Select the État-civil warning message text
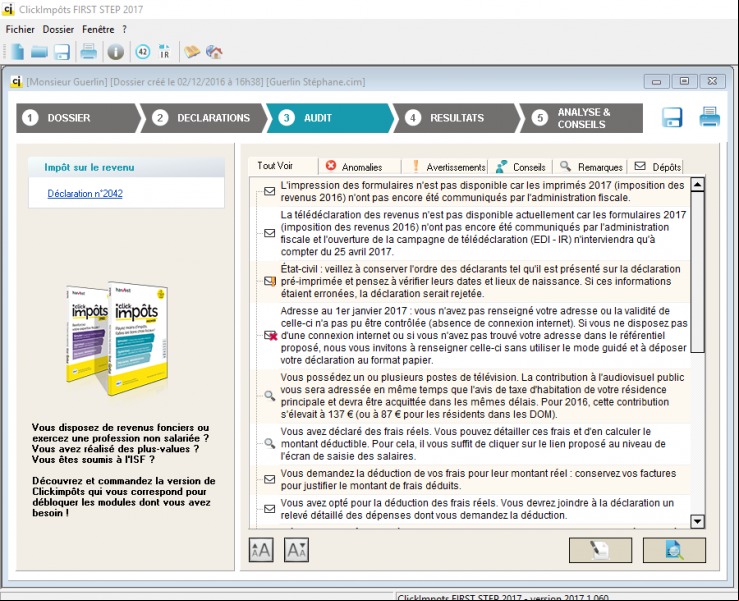The image size is (739, 601). [x=481, y=281]
